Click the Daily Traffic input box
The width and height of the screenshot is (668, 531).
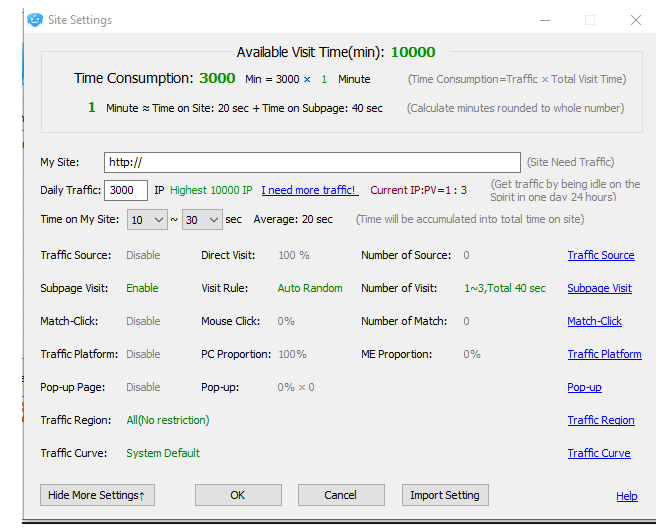click(126, 190)
